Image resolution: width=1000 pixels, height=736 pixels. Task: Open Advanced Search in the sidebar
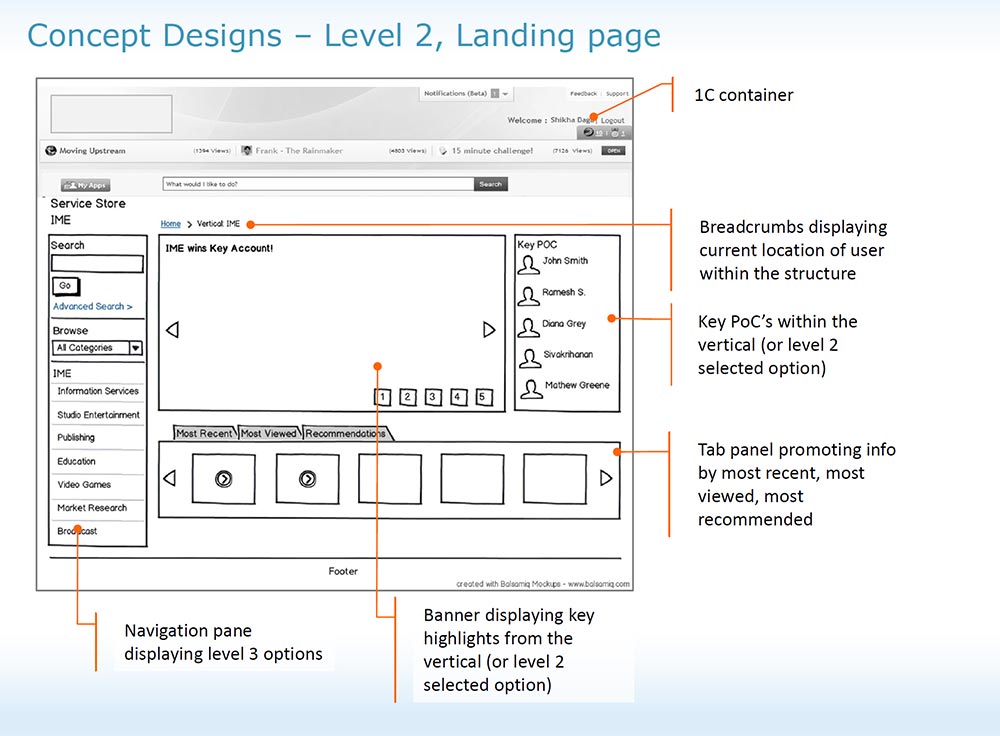(93, 306)
